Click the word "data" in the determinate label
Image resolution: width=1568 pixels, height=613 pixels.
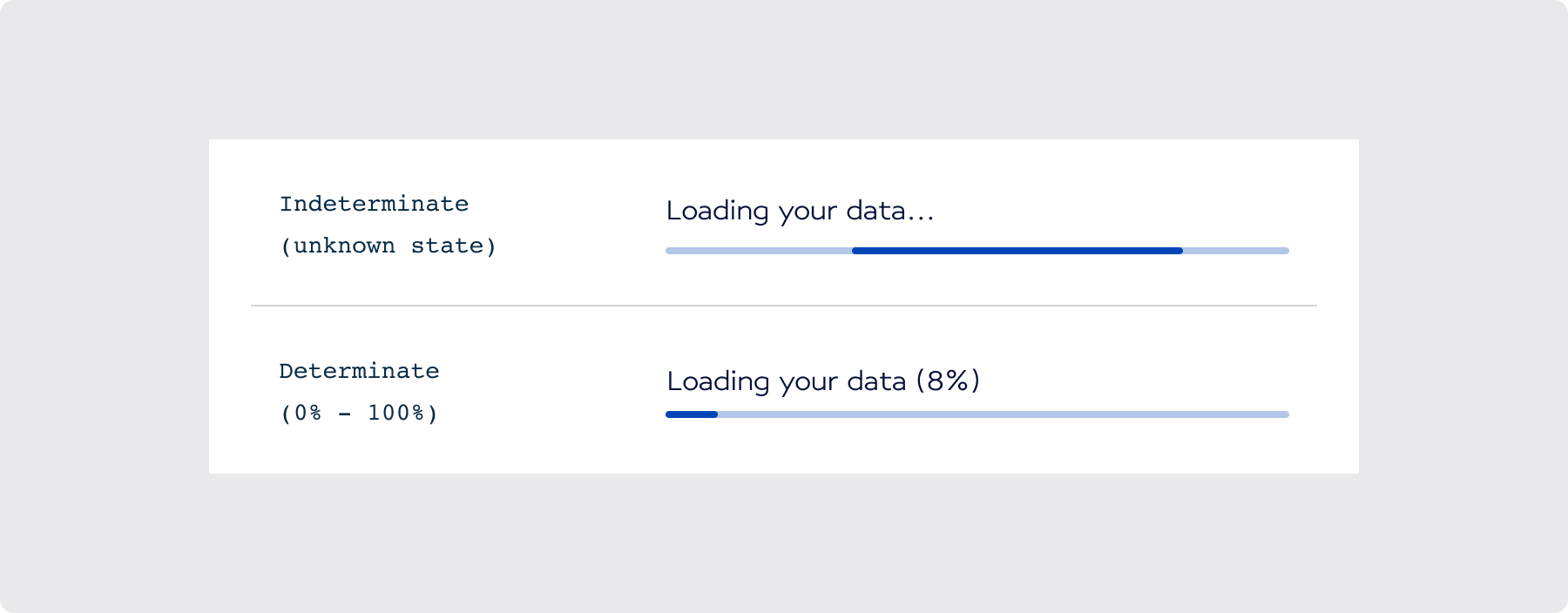point(877,381)
